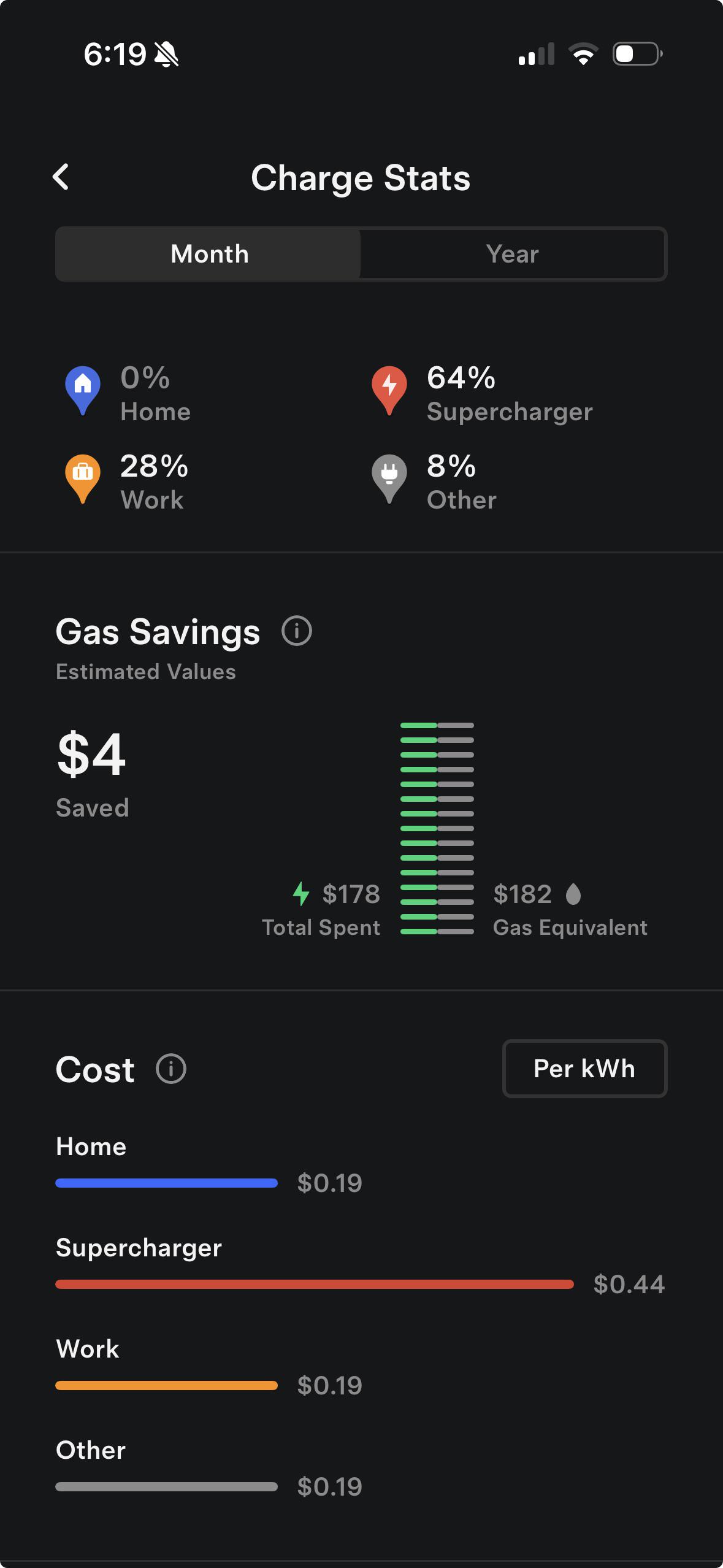Tap the blue Home location pin icon
Viewport: 723px width, 1568px height.
pos(83,389)
